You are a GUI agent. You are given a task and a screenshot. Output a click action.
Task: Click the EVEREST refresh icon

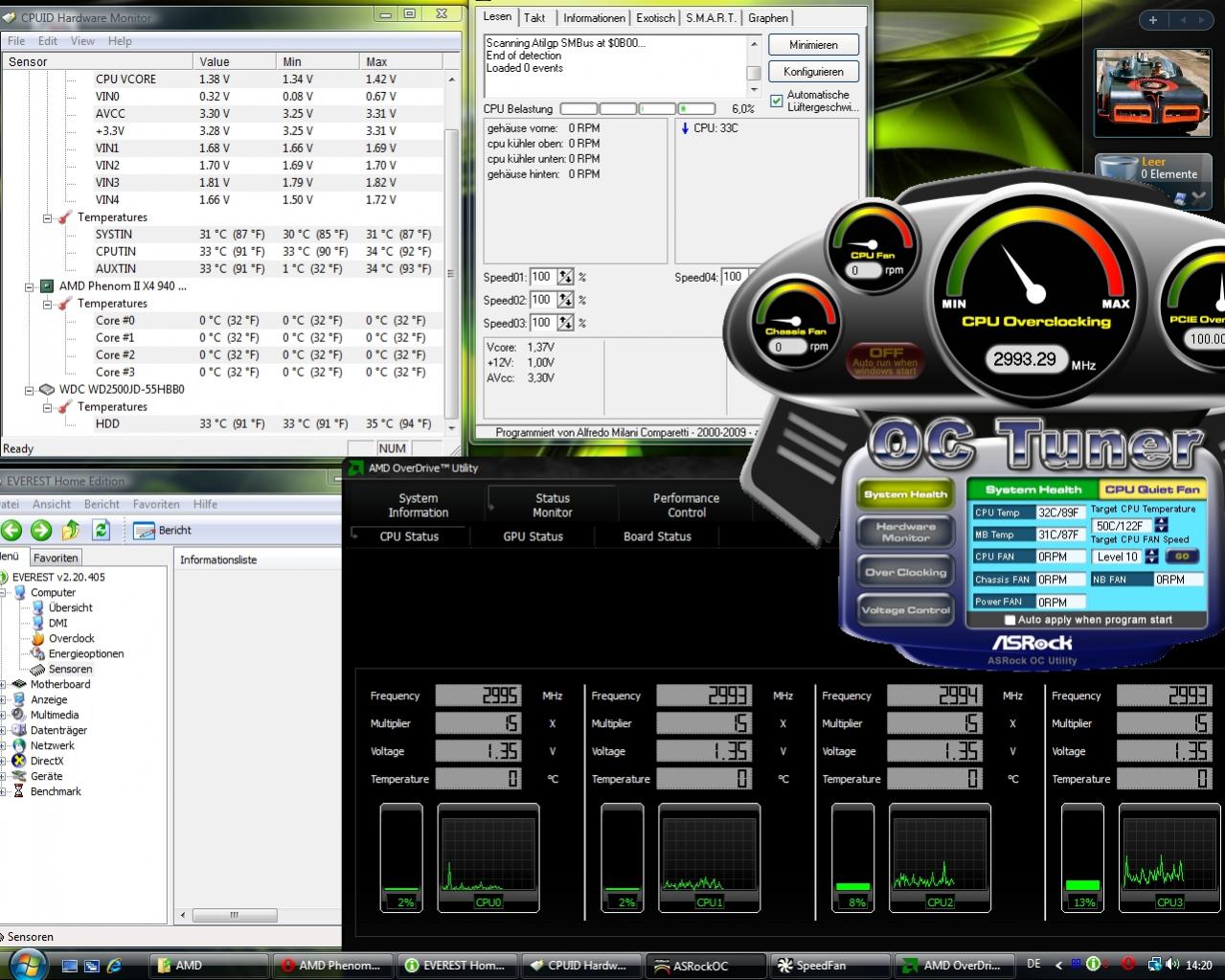pos(101,530)
